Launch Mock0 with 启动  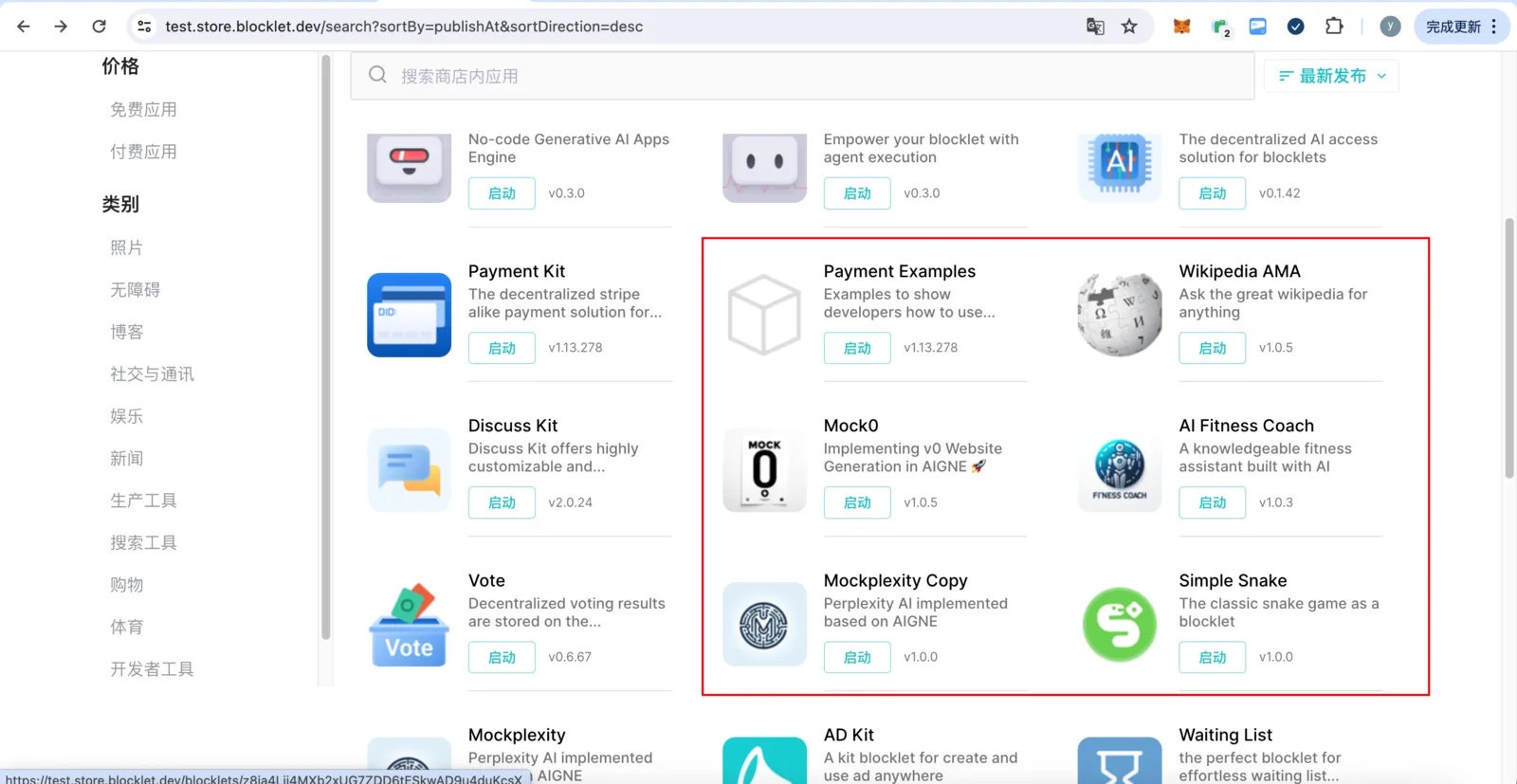pyautogui.click(x=857, y=502)
